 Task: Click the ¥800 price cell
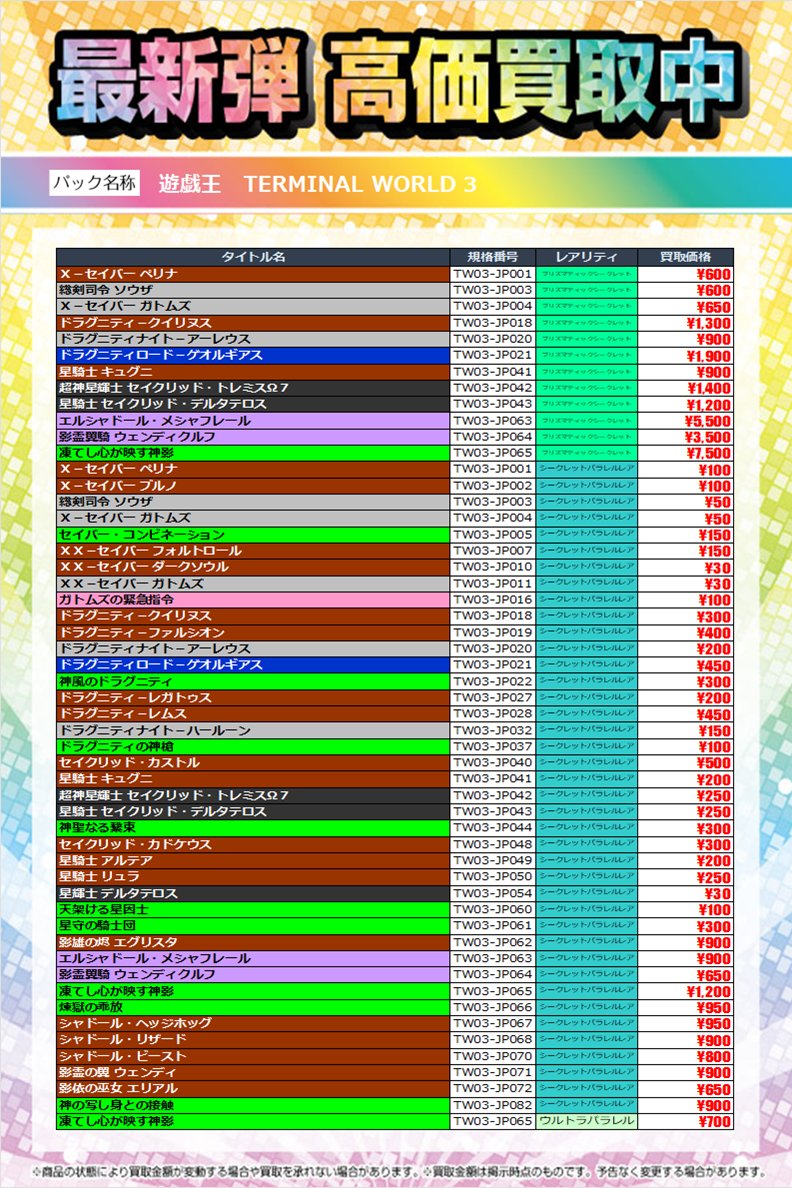(x=685, y=1055)
